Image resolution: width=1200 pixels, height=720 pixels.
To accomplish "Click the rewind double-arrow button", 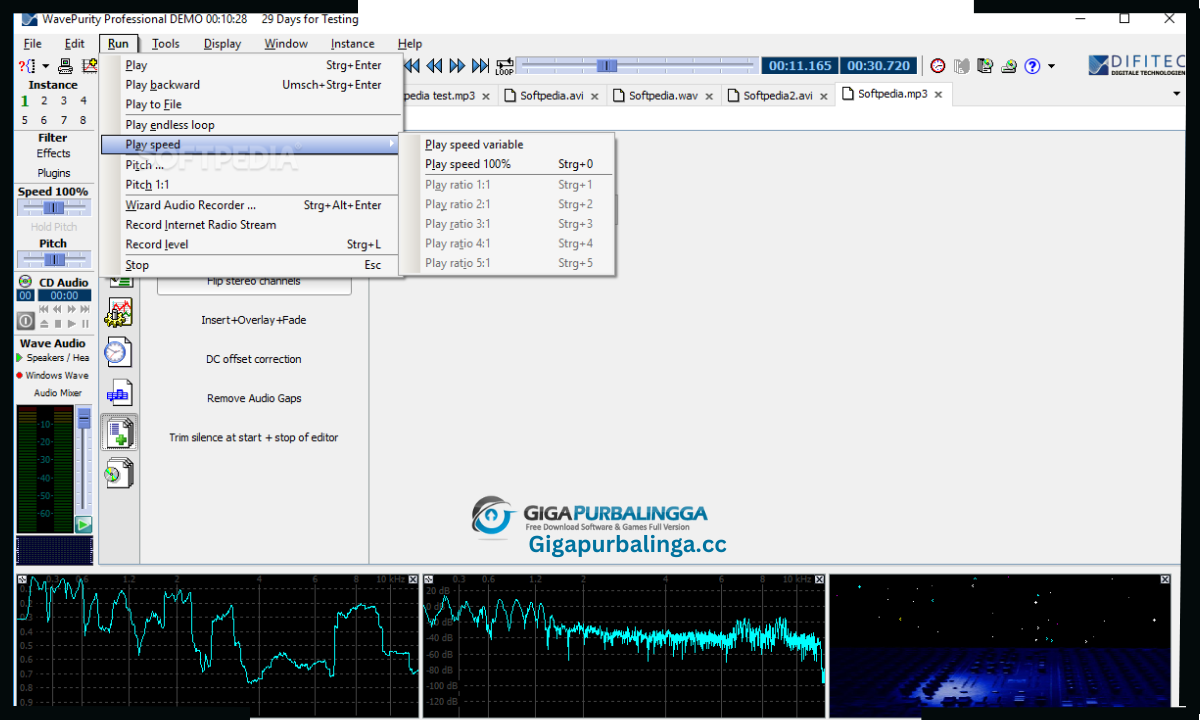I will click(x=434, y=66).
